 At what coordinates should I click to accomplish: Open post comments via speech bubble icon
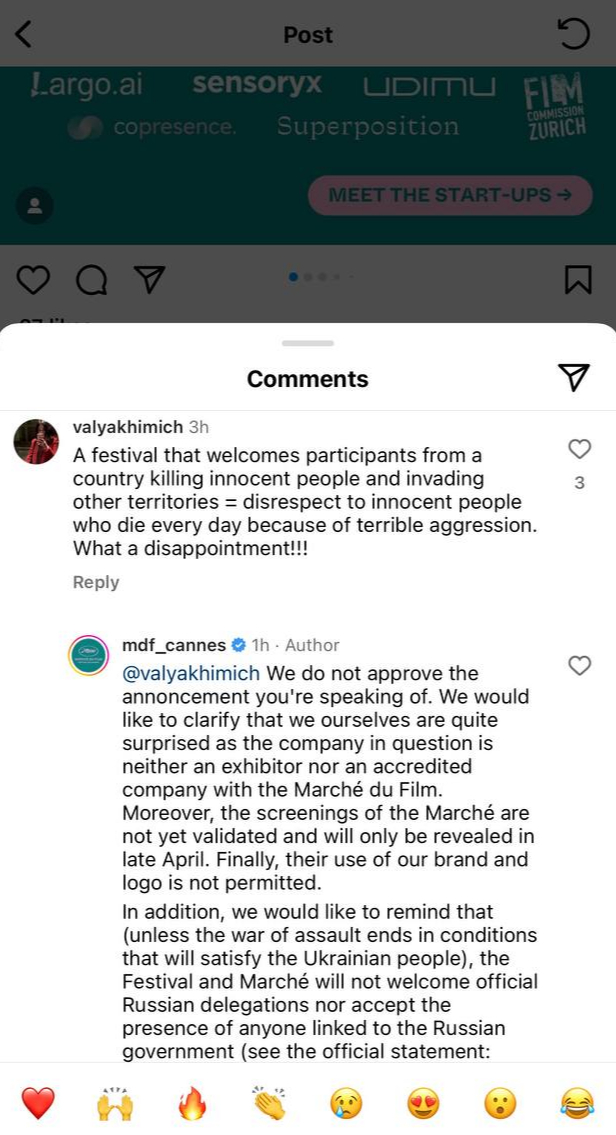(x=91, y=280)
